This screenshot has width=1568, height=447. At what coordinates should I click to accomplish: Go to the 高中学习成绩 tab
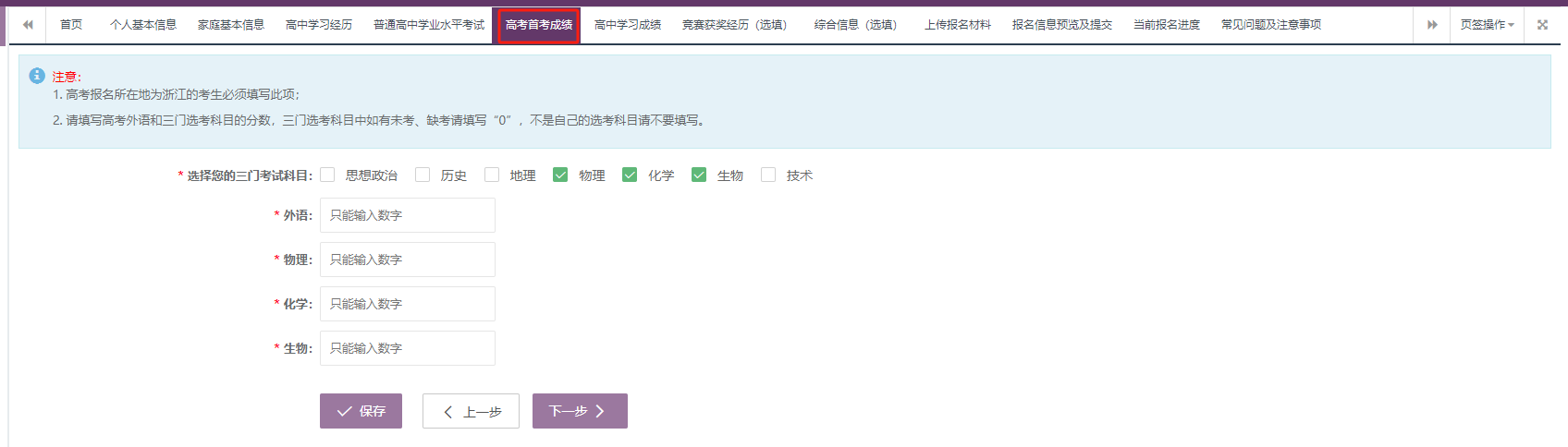click(628, 25)
